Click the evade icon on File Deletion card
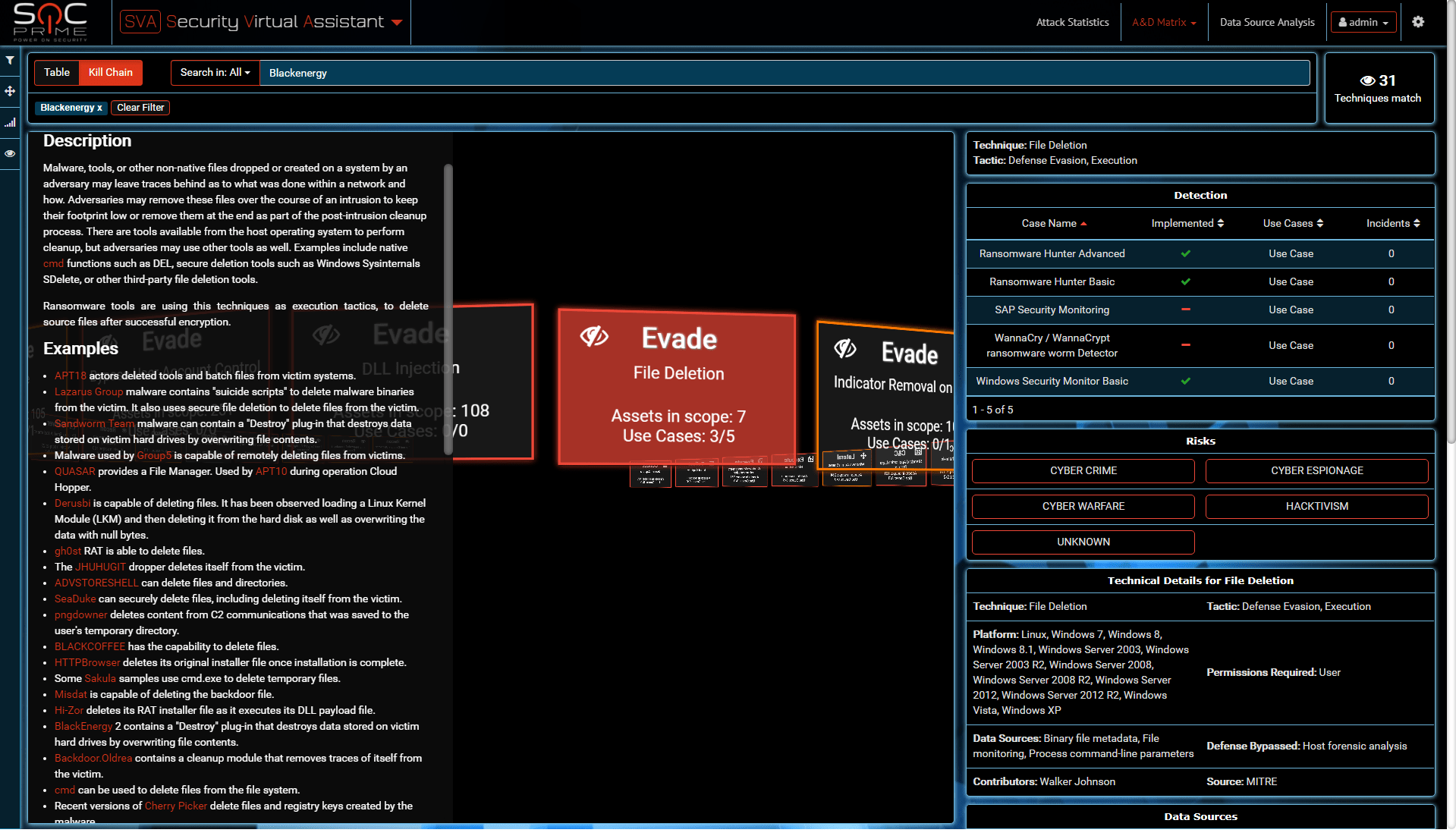 [x=594, y=336]
